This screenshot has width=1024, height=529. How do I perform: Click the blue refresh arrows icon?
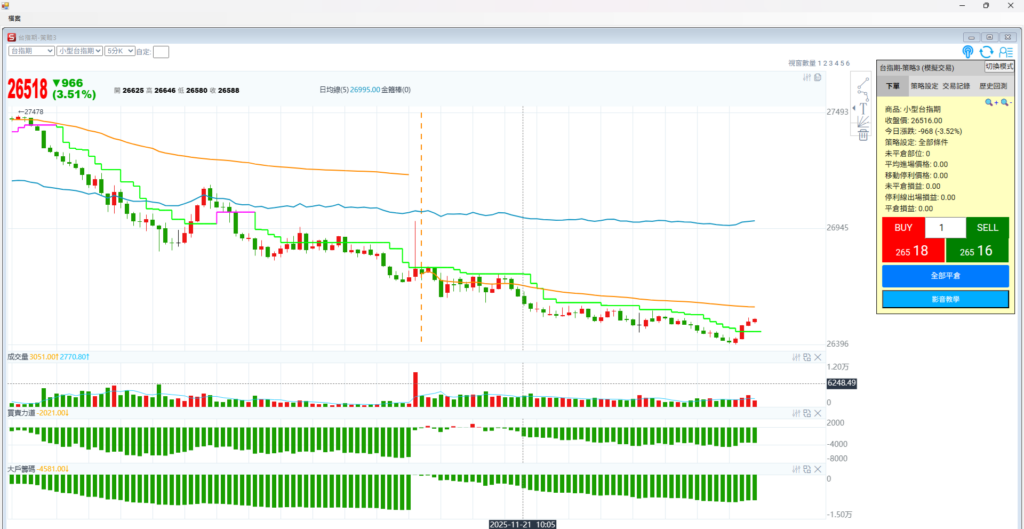986,51
